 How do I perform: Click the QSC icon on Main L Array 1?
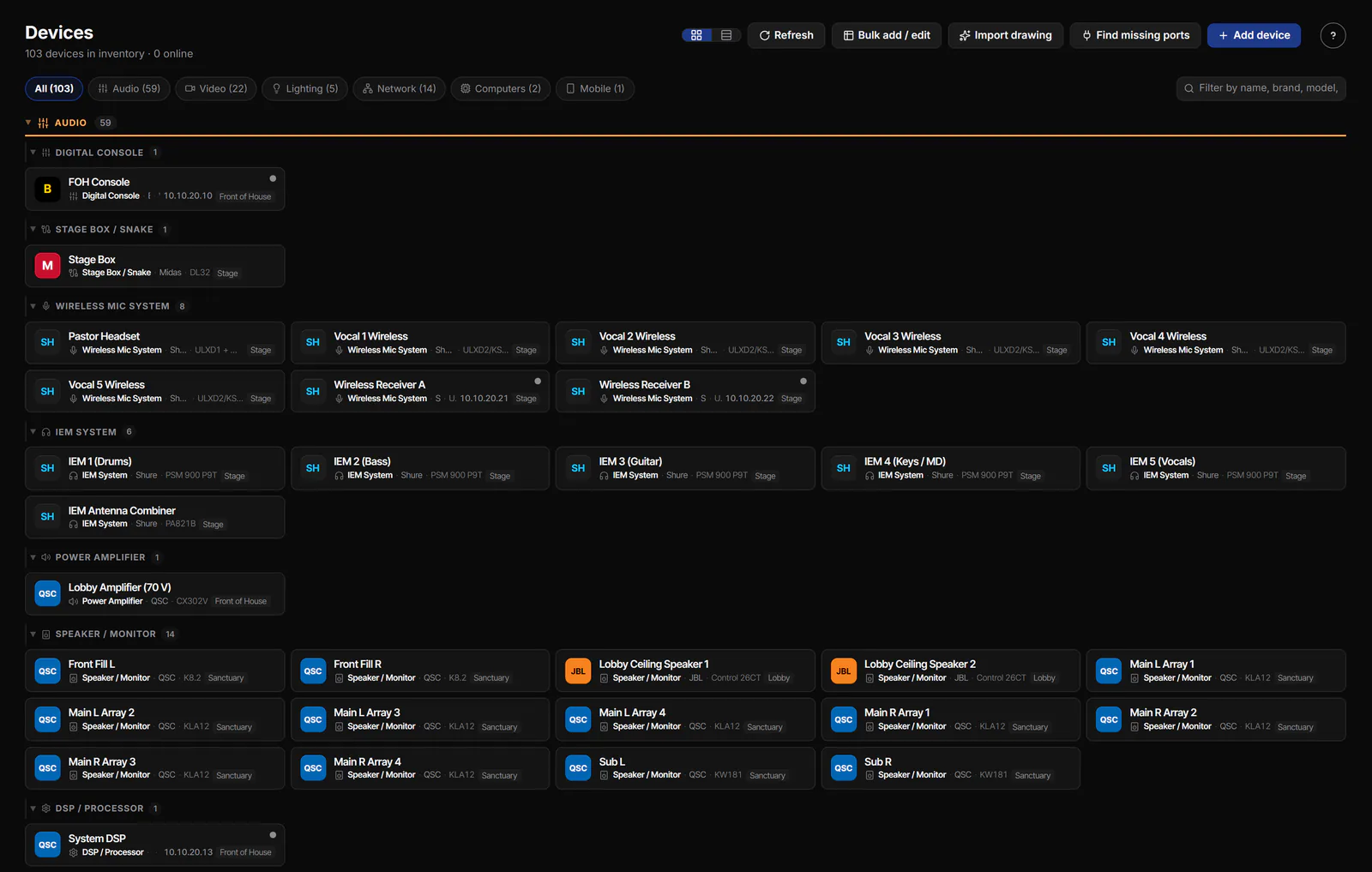coord(1109,671)
